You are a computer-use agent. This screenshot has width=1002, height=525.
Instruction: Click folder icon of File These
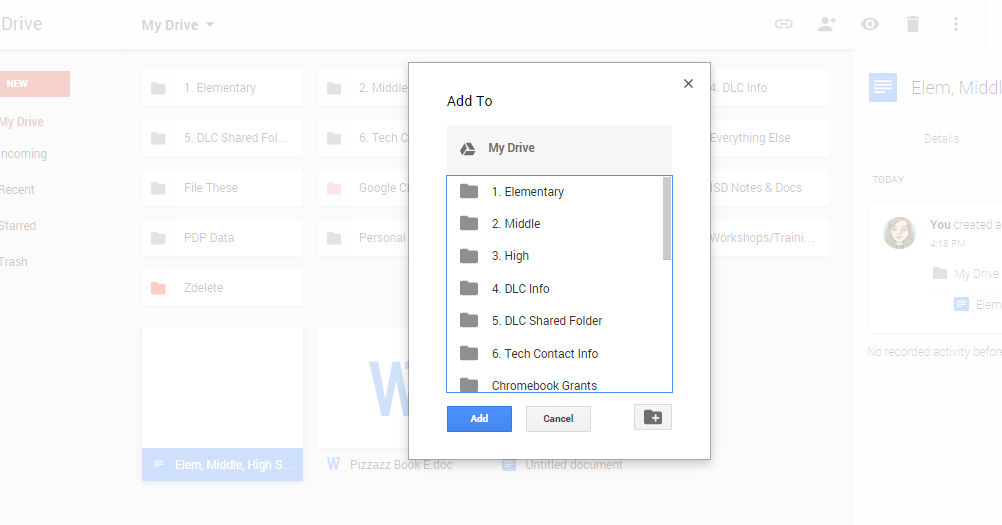point(158,188)
